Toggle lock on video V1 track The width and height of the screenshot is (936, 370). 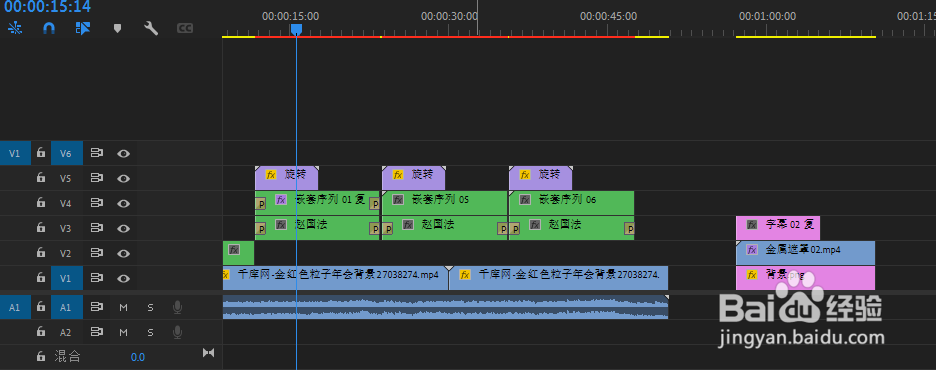[41, 278]
